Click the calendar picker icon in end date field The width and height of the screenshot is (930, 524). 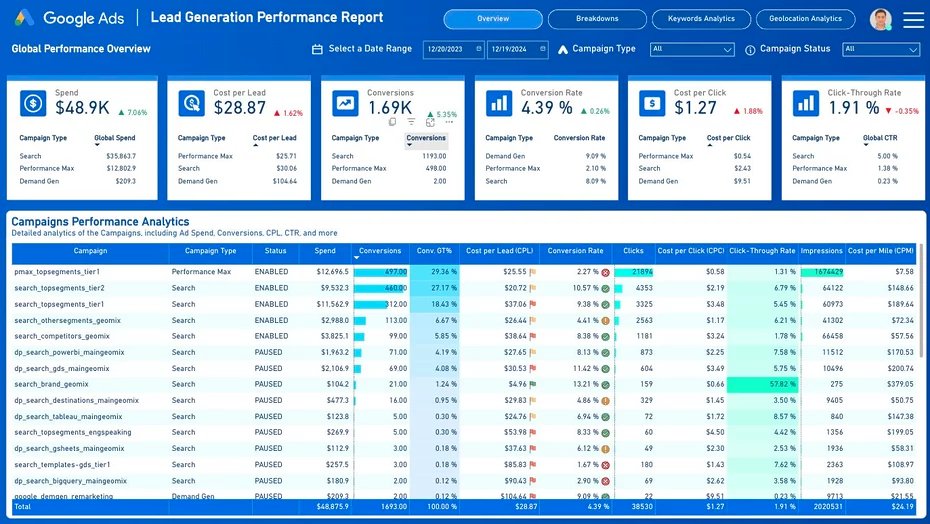coord(543,49)
